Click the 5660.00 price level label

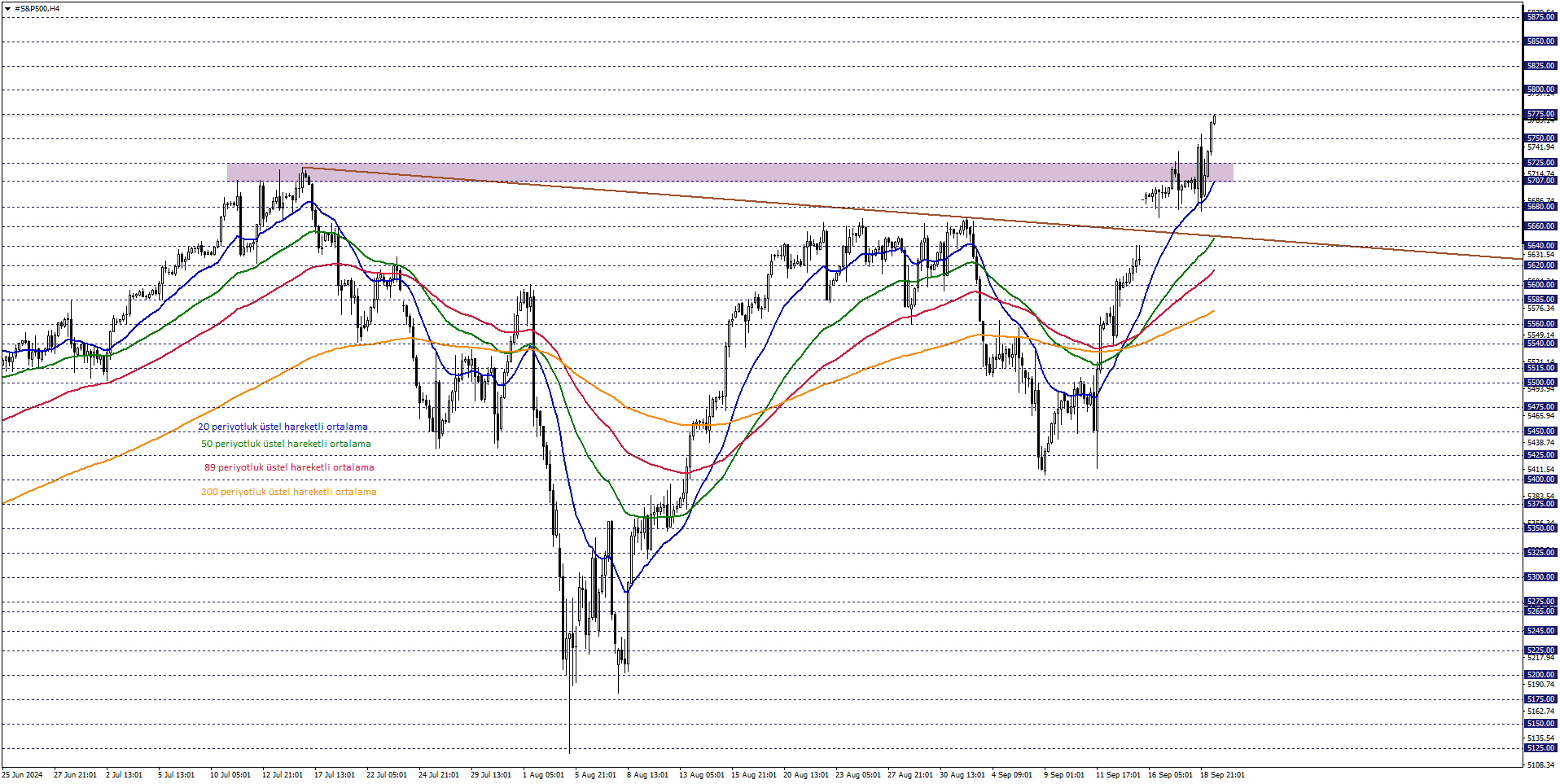point(1540,226)
